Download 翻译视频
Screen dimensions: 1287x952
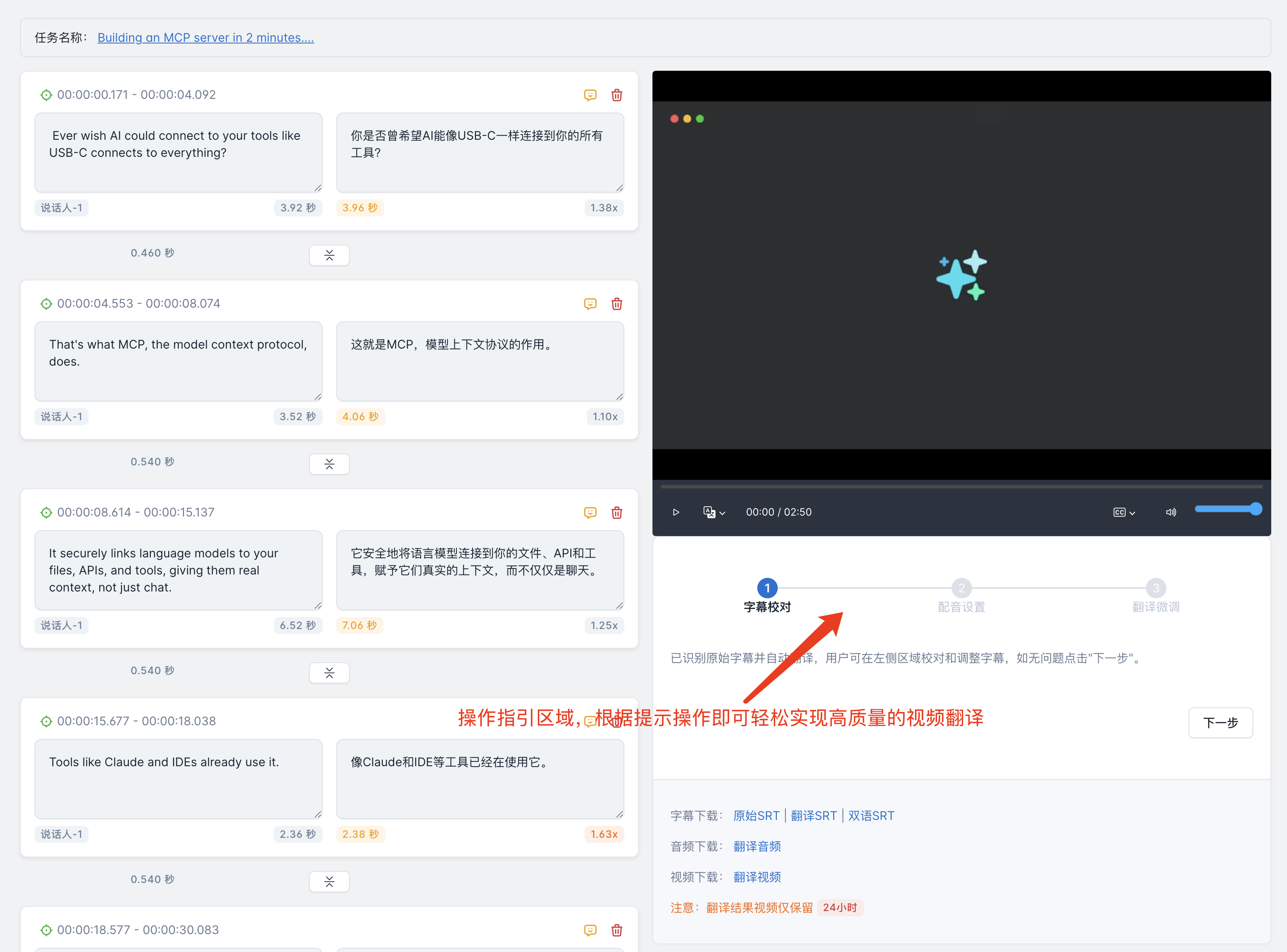point(757,877)
